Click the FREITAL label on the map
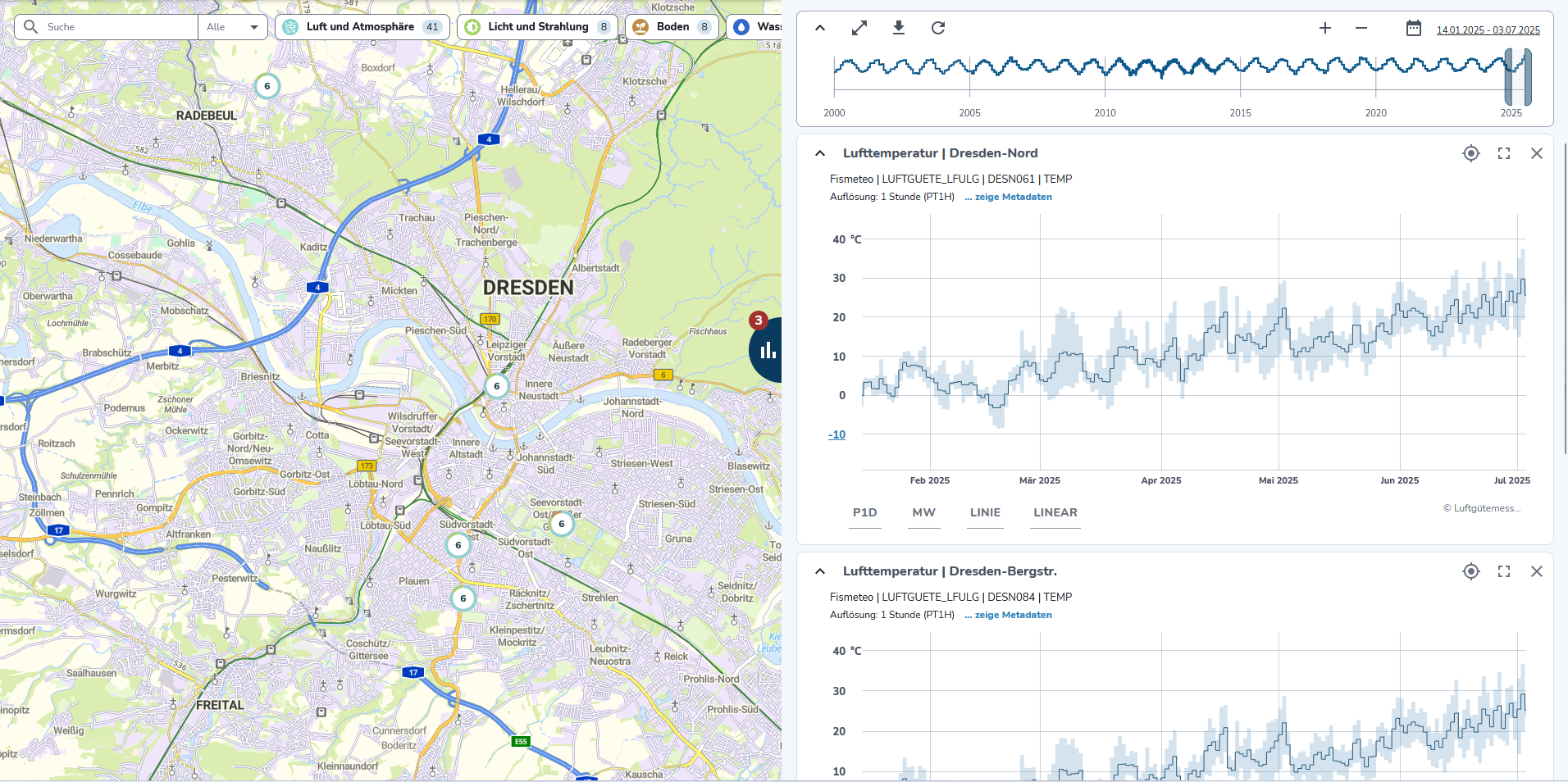 [x=220, y=705]
